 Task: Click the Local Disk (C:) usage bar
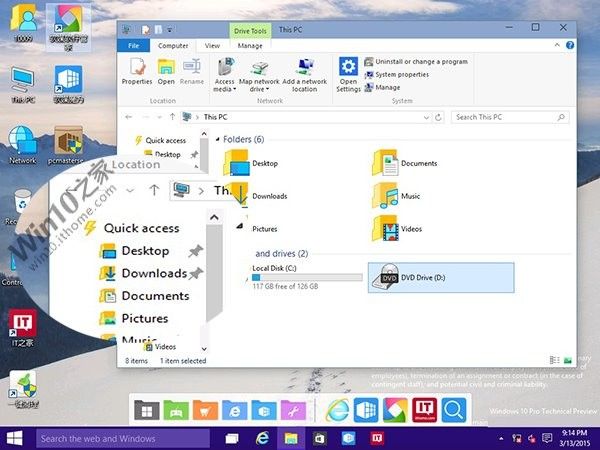[307, 277]
